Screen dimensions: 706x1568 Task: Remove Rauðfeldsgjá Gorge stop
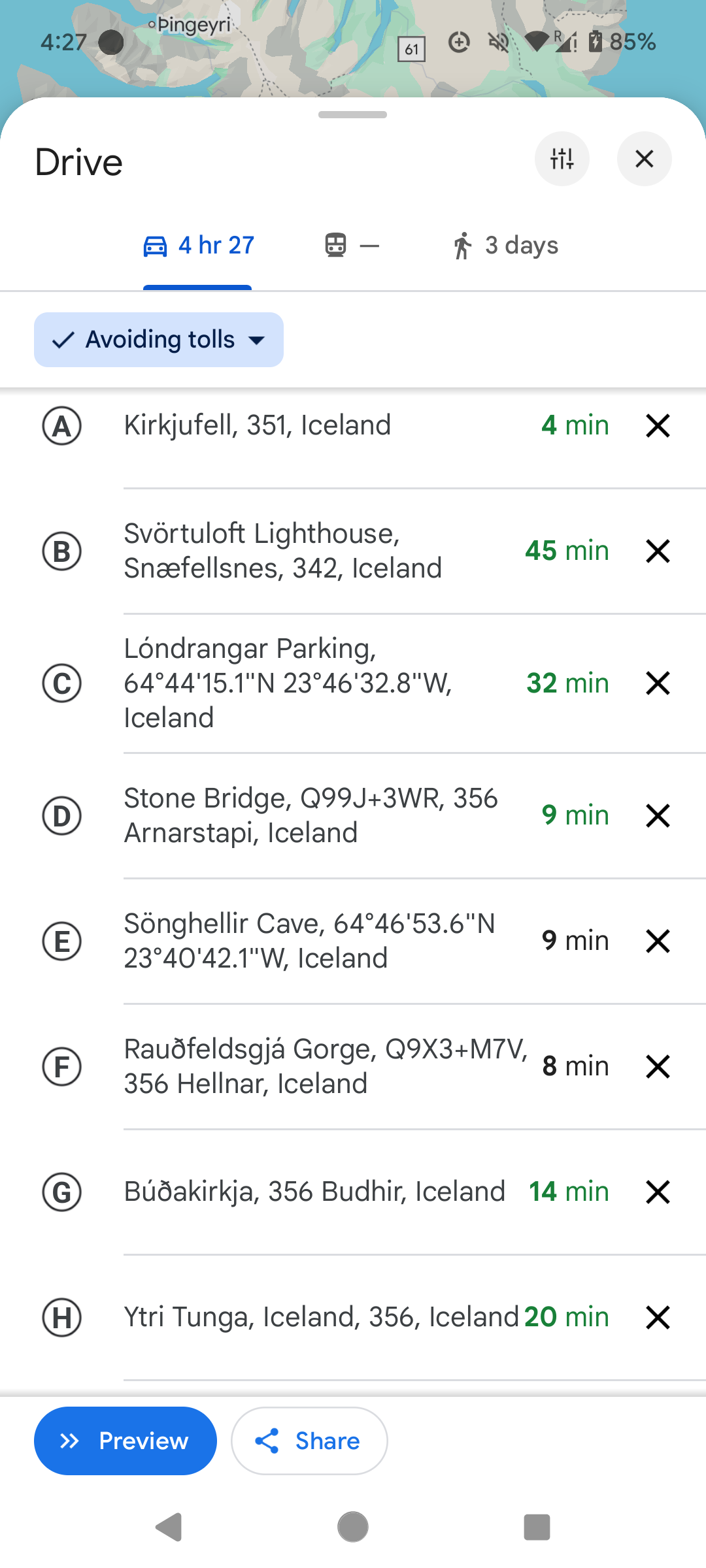point(658,1066)
